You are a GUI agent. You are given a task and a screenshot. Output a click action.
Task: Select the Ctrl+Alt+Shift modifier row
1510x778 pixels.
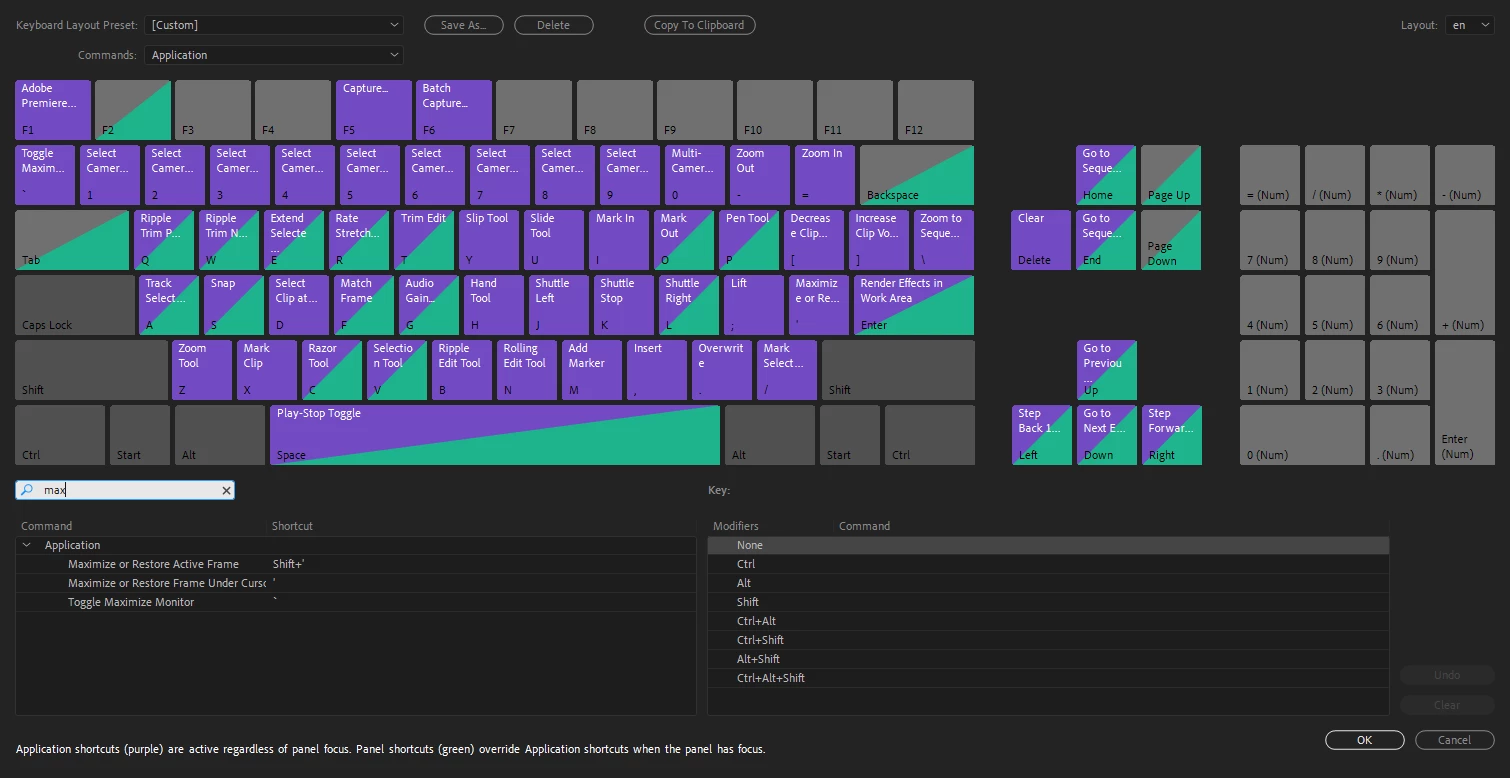click(x=1048, y=678)
